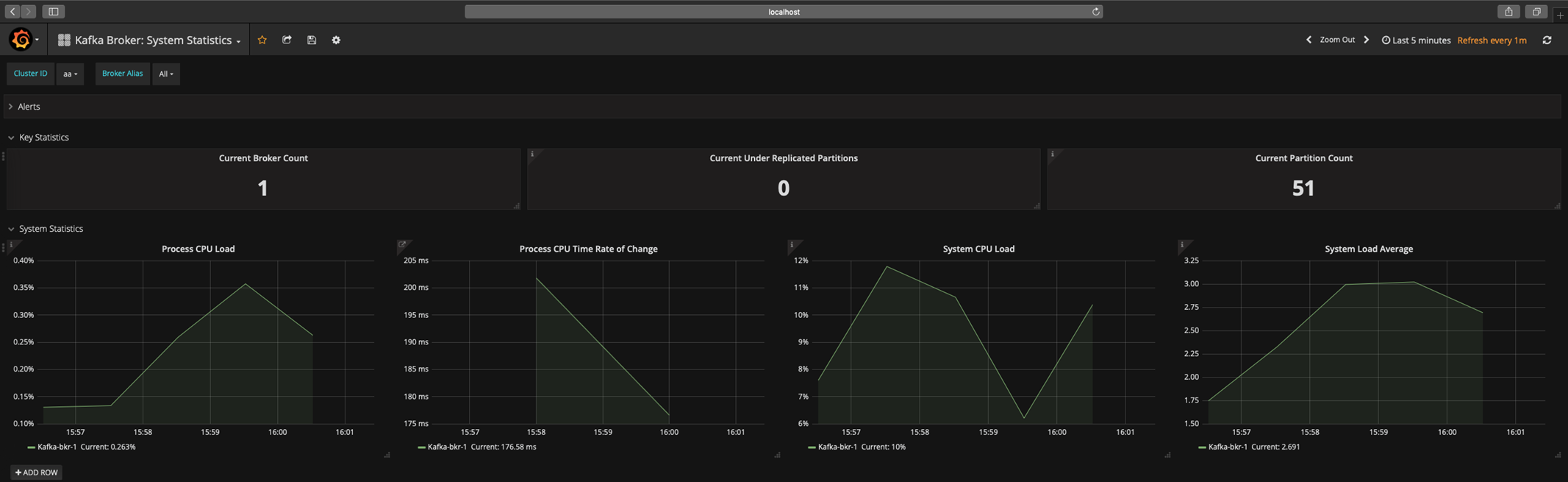Screen dimensions: 1568x482
Task: Change the 'Refresh every 1m' interval
Action: [x=1492, y=40]
